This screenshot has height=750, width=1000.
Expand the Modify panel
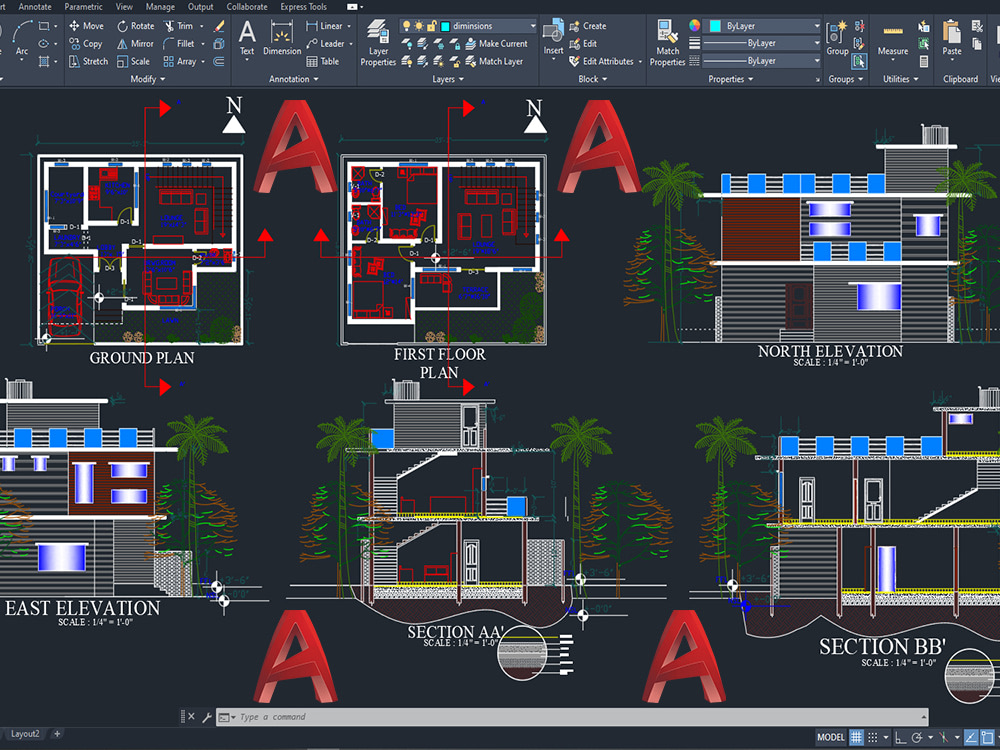click(160, 79)
